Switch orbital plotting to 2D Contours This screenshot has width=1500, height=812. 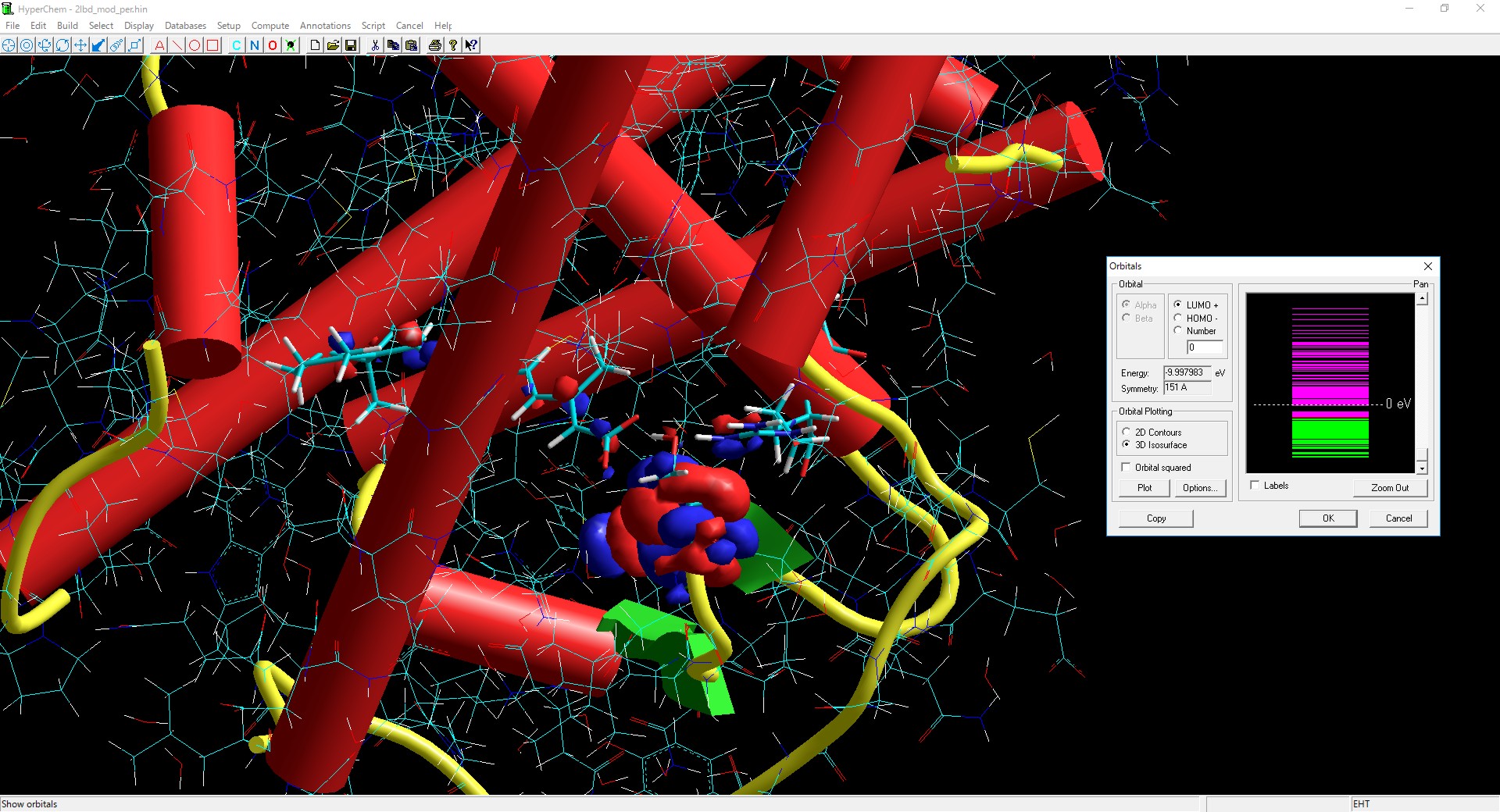[x=1127, y=431]
